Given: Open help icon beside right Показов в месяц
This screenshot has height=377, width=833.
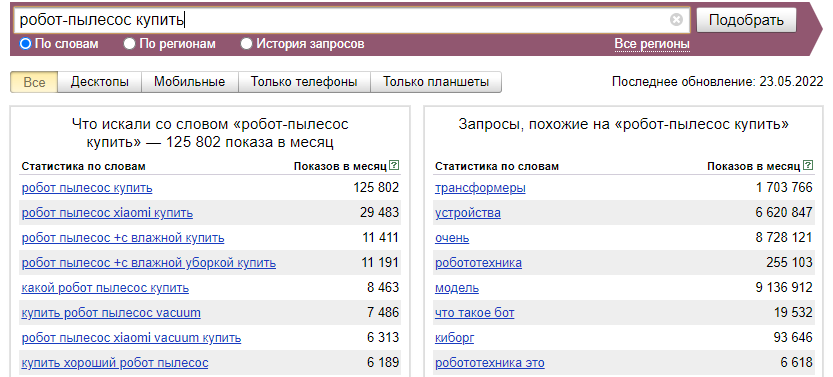Looking at the screenshot, I should point(808,166).
